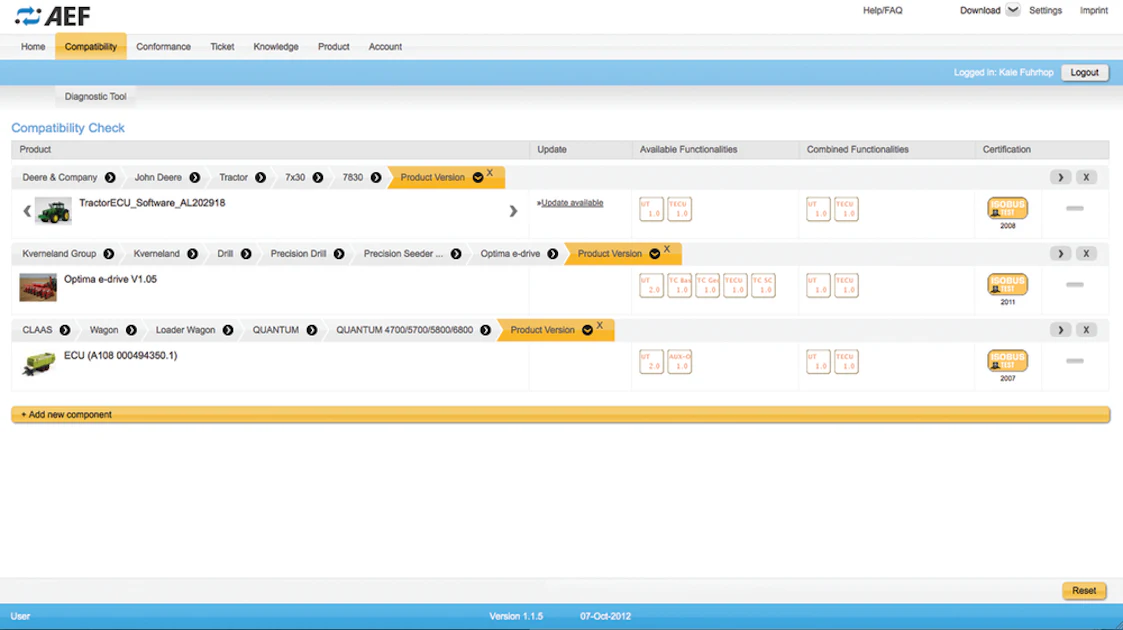
Task: Open the Knowledge tab
Action: 276,47
